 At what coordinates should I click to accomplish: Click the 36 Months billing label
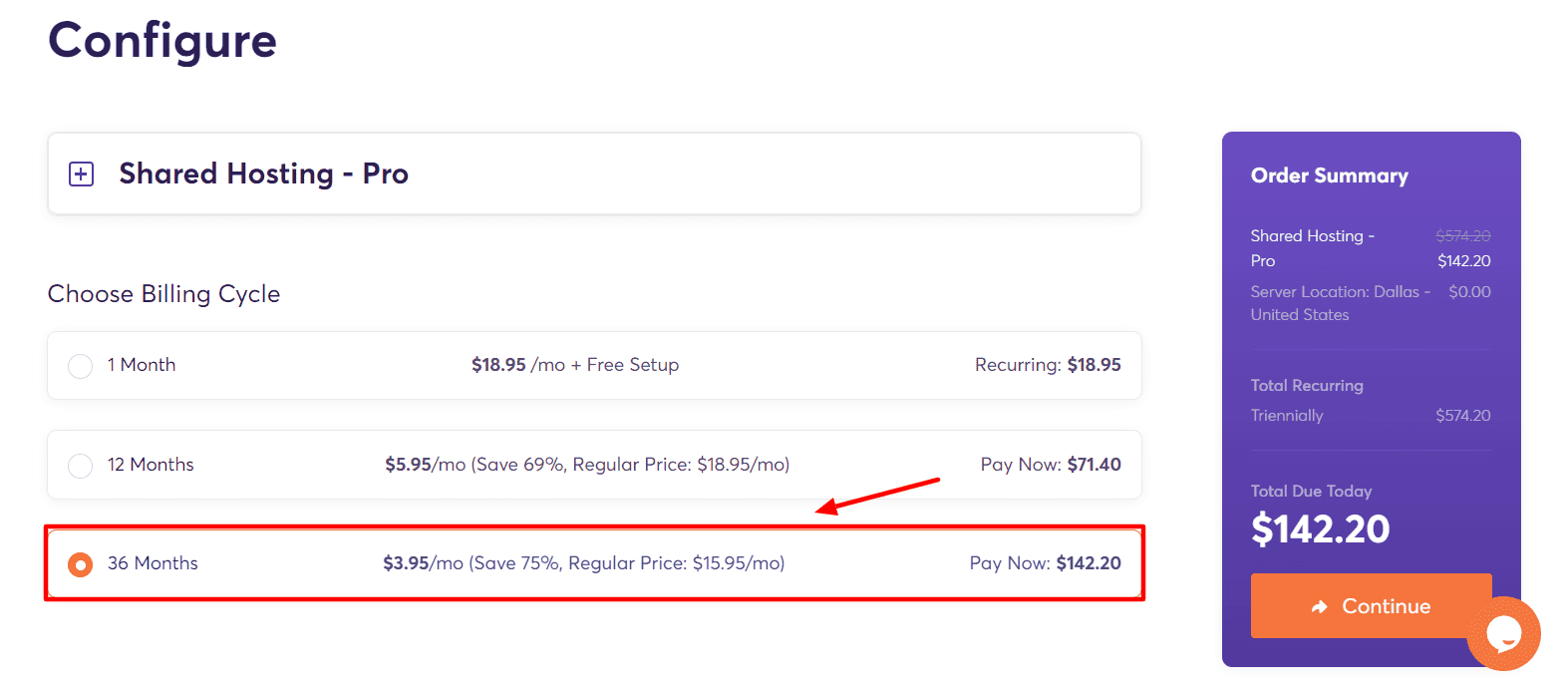point(153,563)
